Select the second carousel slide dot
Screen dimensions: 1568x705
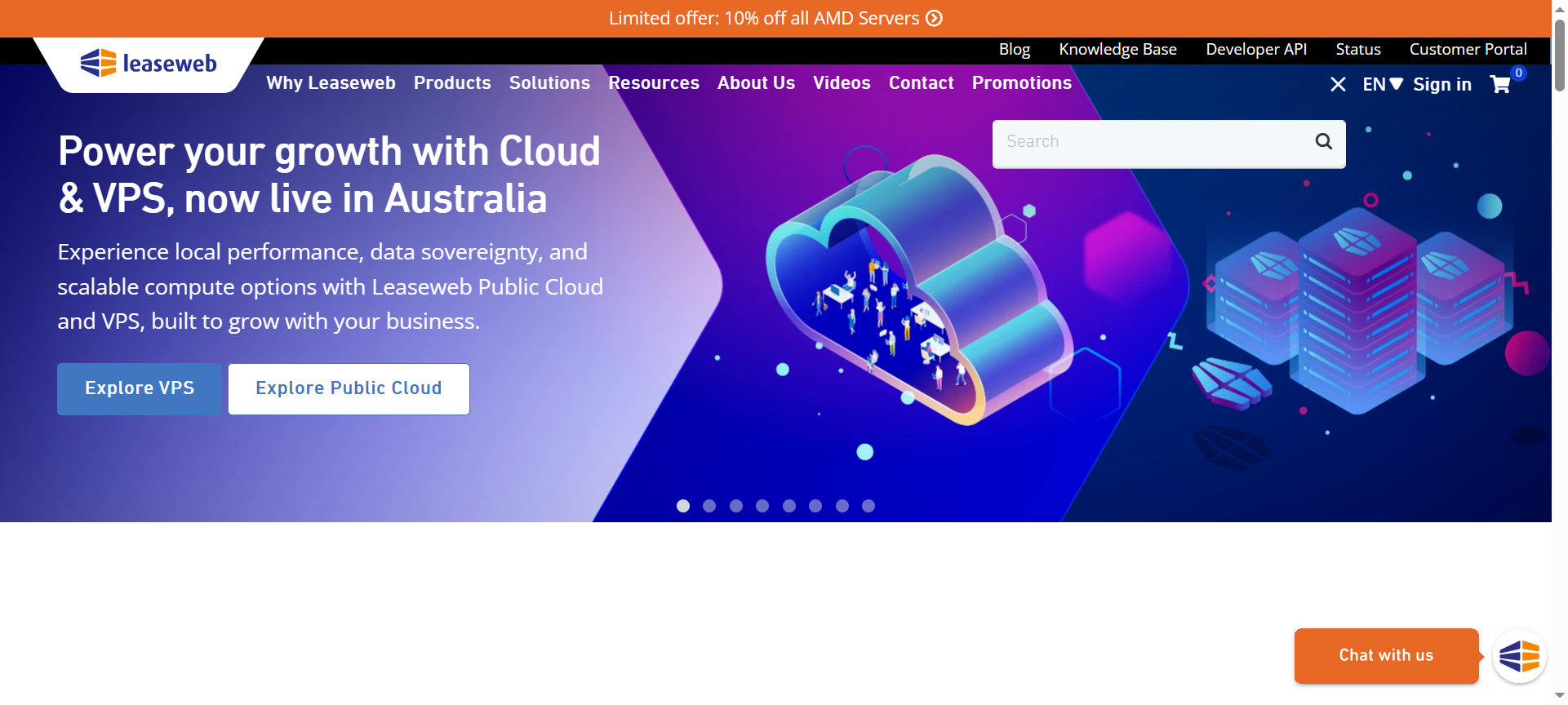[709, 506]
